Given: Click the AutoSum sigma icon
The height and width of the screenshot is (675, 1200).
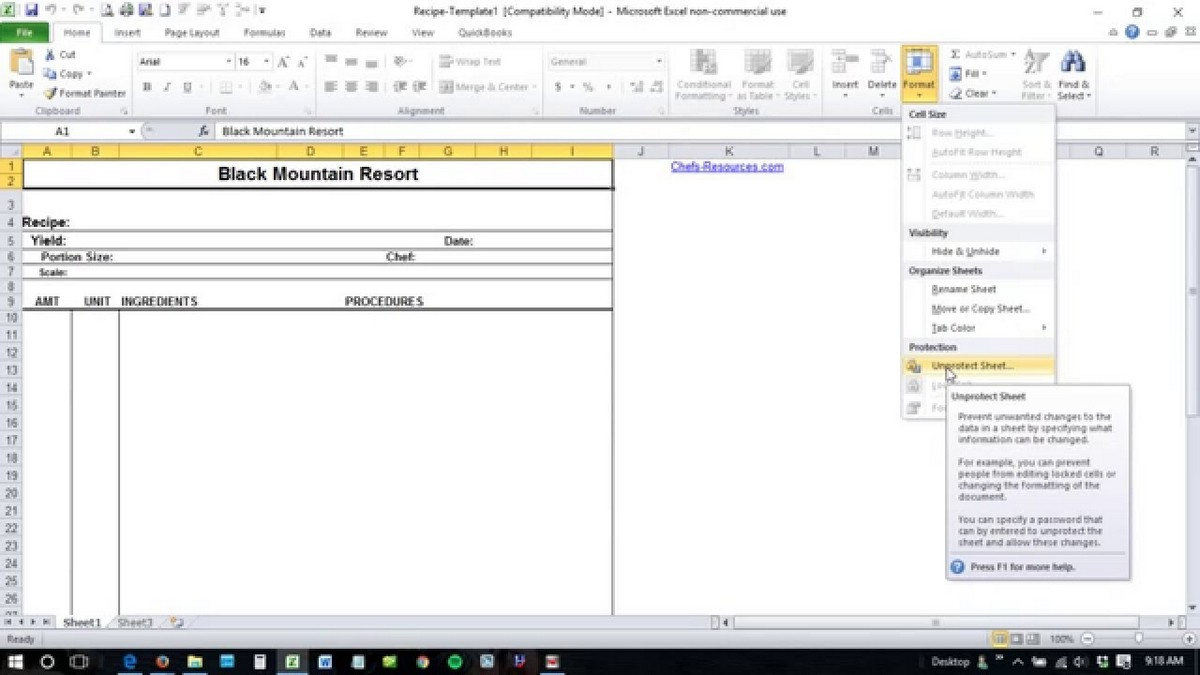Looking at the screenshot, I should point(955,54).
